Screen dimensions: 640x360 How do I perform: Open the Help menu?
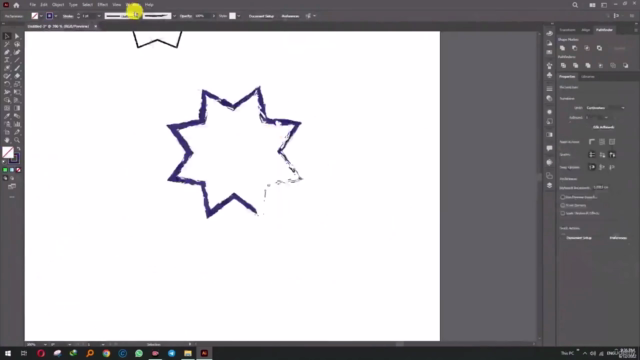coord(149,5)
